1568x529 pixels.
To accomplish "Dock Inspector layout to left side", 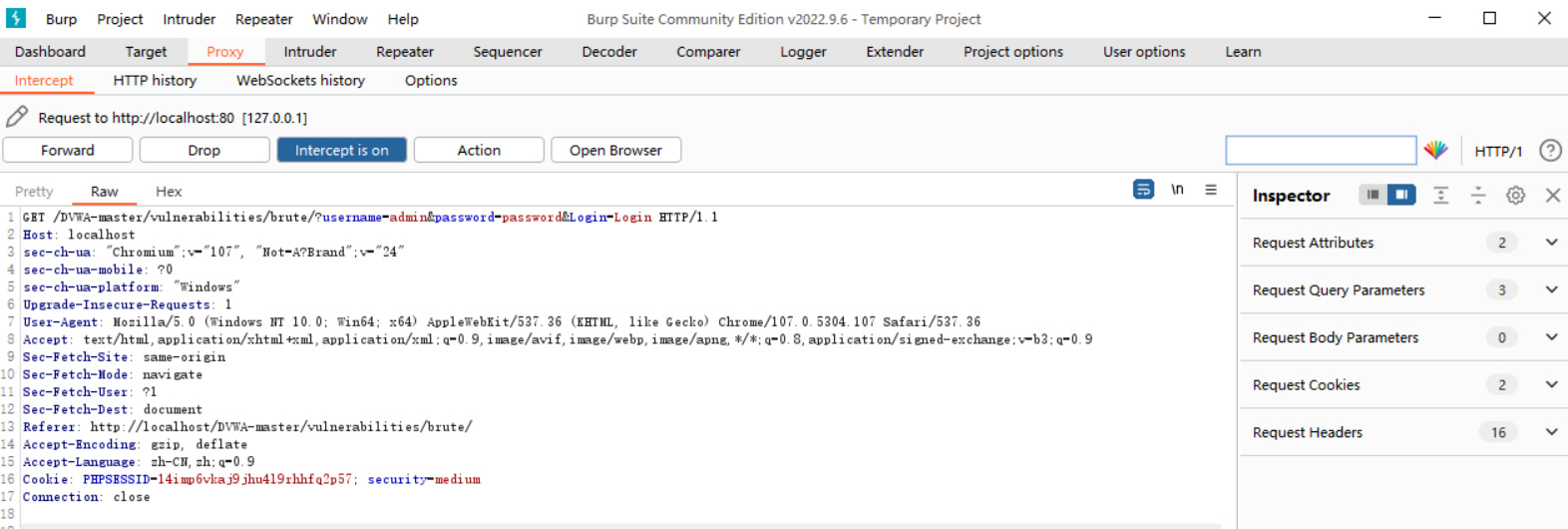I will 1372,195.
